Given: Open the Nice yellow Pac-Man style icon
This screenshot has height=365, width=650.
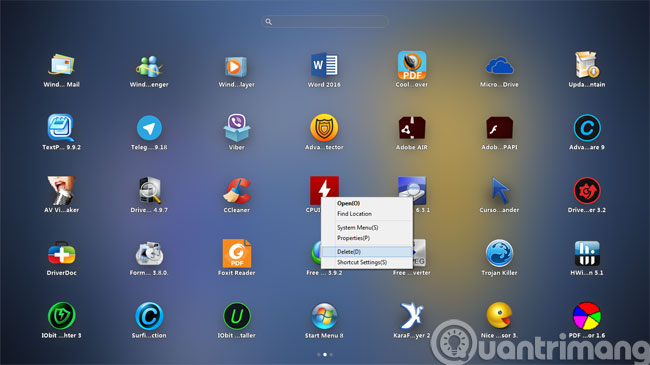Looking at the screenshot, I should point(499,315).
